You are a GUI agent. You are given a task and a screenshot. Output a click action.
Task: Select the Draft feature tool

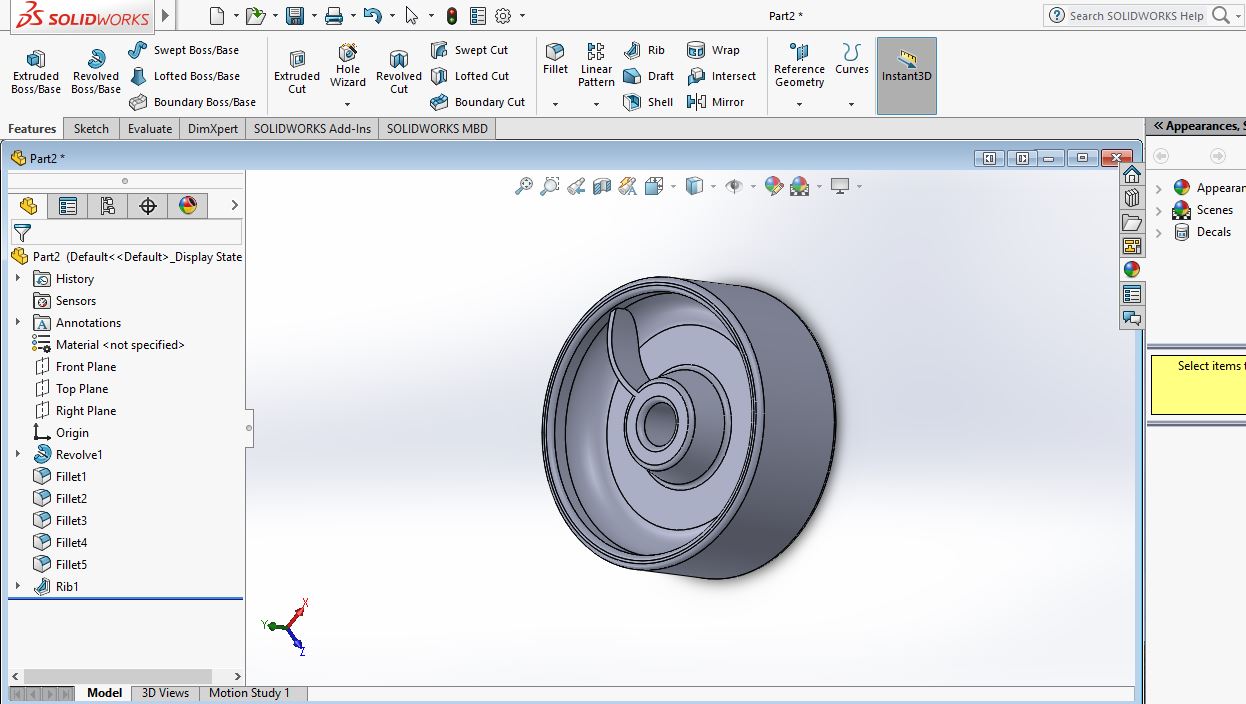(x=648, y=76)
